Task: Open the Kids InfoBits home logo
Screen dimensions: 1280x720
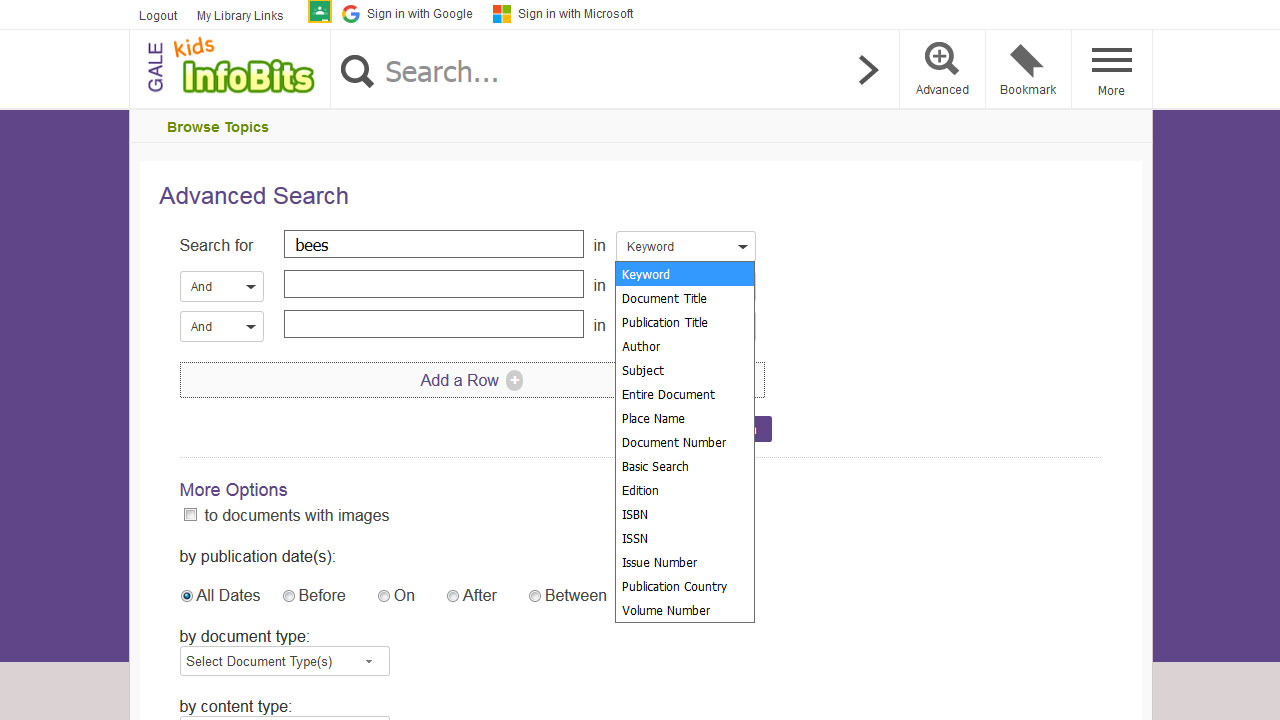Action: tap(231, 68)
